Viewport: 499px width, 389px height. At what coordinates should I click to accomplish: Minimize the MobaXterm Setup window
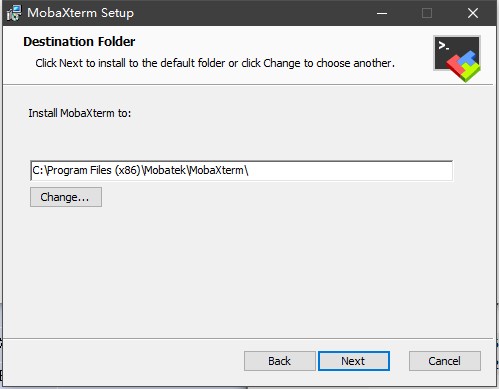tap(382, 13)
